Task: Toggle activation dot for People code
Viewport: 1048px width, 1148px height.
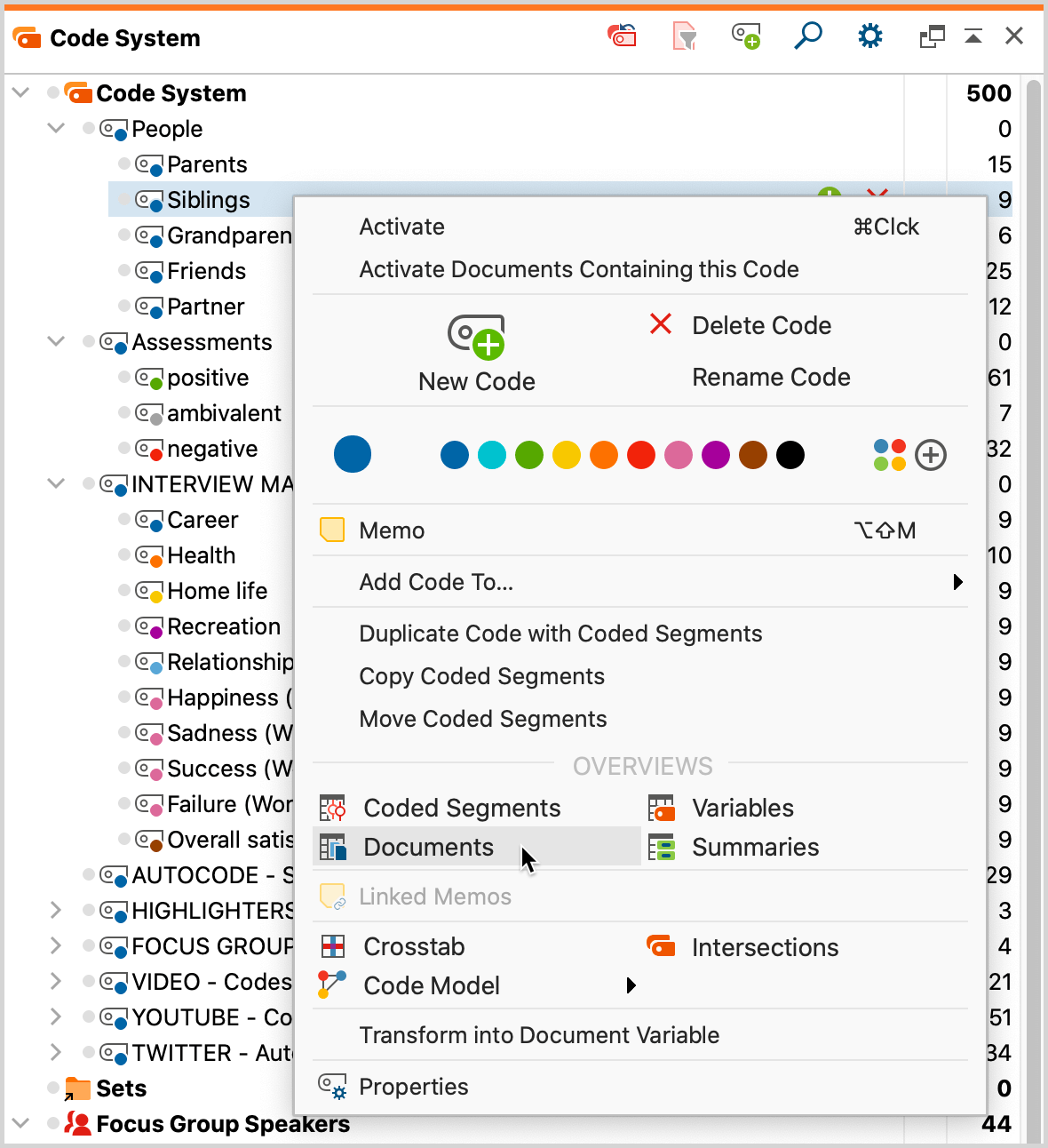Action: pyautogui.click(x=89, y=128)
